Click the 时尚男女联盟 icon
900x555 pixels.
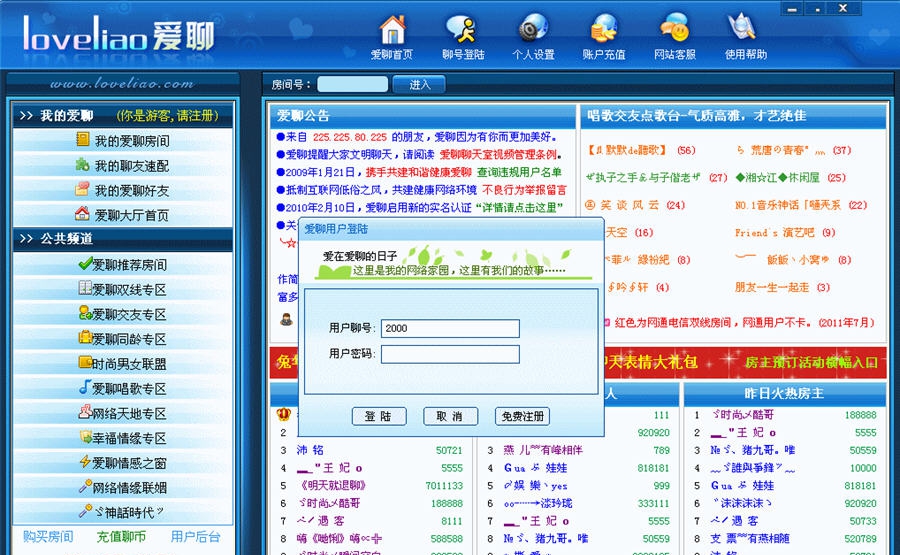[x=86, y=362]
